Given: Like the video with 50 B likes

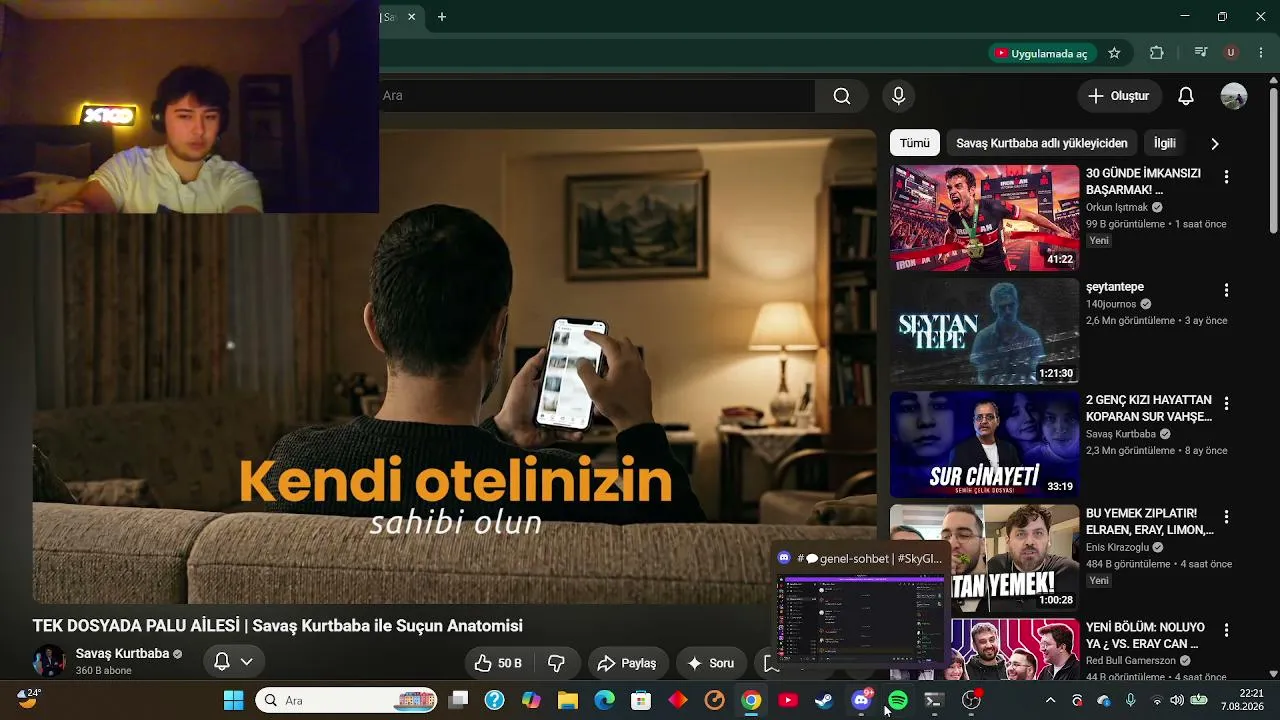Looking at the screenshot, I should [499, 663].
